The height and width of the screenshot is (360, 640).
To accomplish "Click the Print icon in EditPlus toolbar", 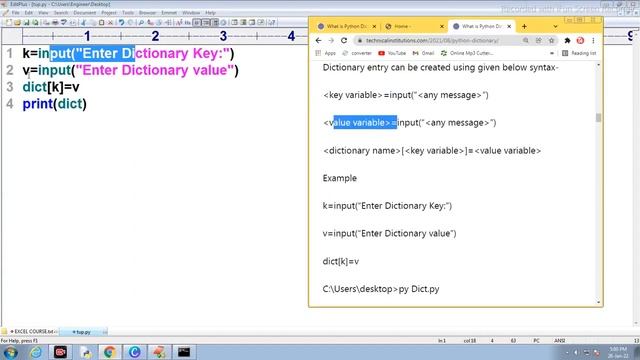I will (55, 22).
